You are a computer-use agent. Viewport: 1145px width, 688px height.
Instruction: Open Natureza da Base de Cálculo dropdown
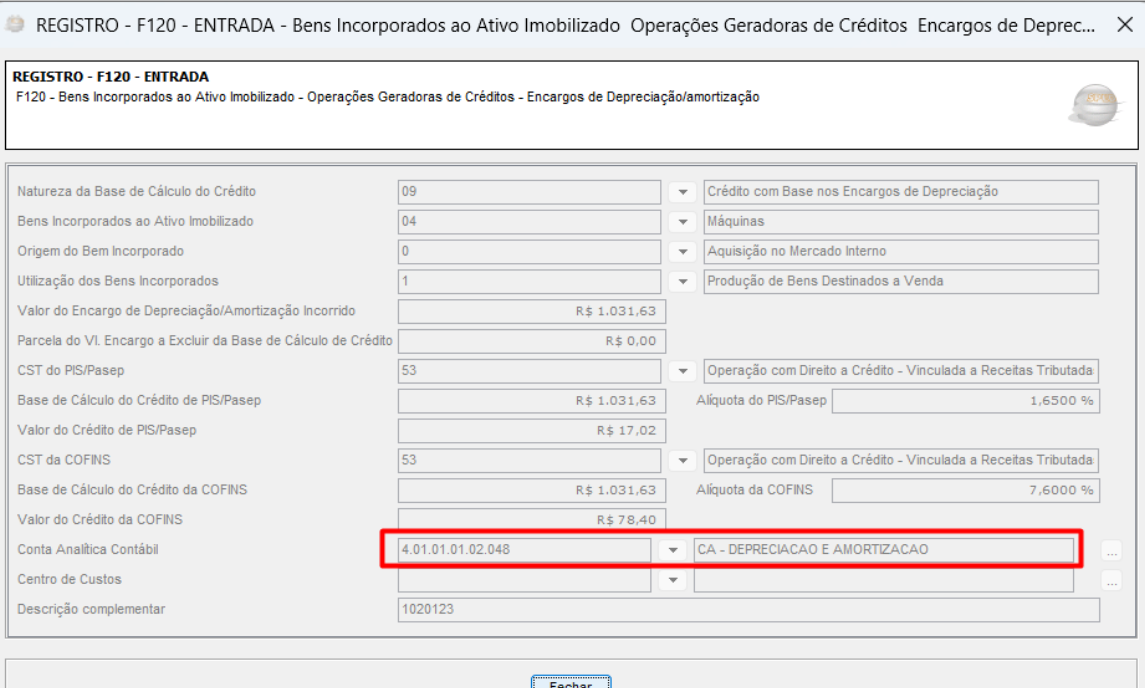[682, 192]
